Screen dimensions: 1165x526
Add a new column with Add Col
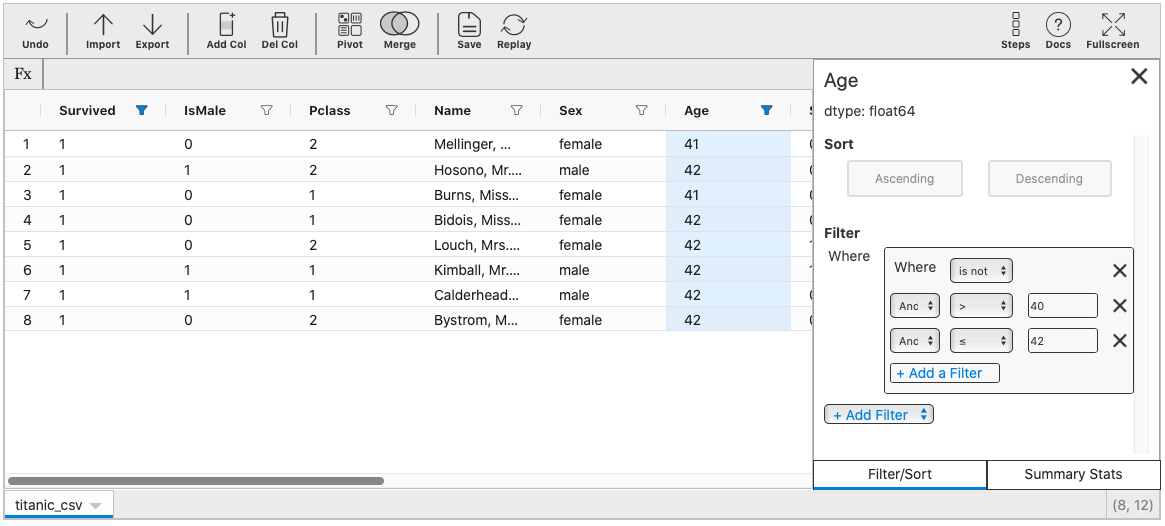coord(226,31)
